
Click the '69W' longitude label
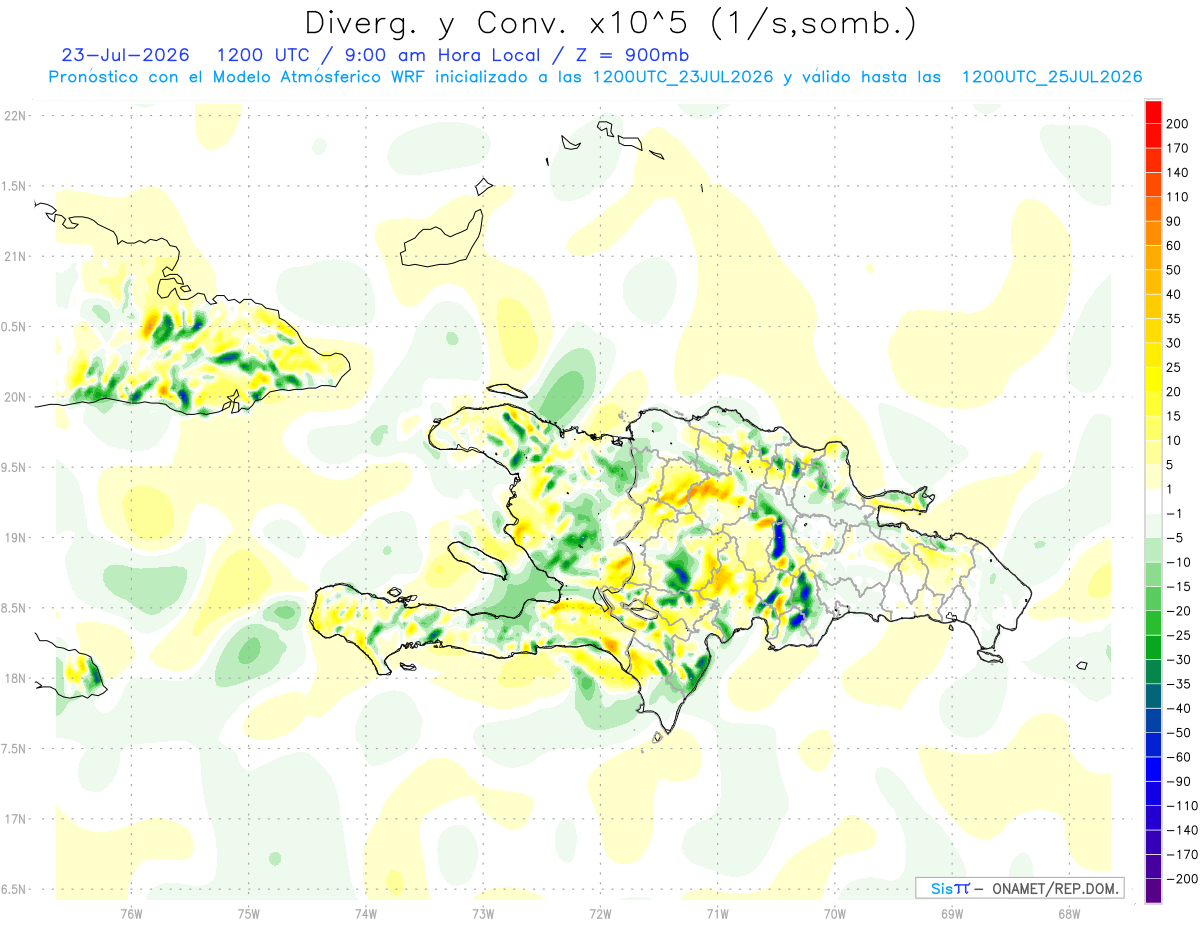pos(952,914)
